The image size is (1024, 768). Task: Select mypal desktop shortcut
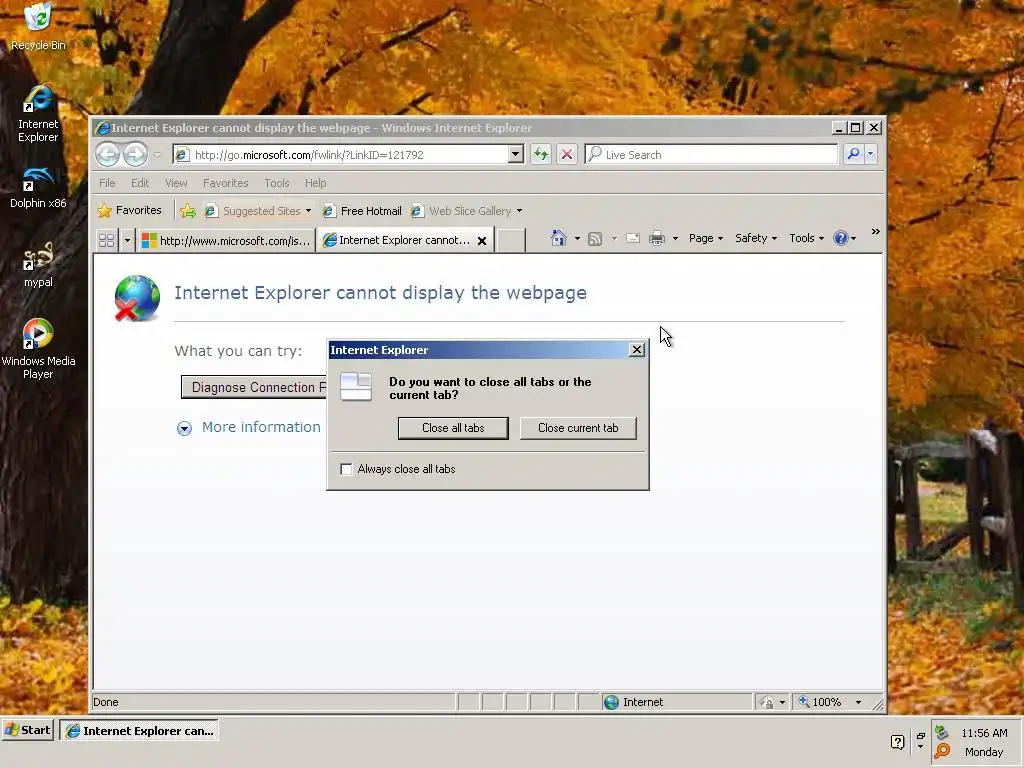[38, 265]
